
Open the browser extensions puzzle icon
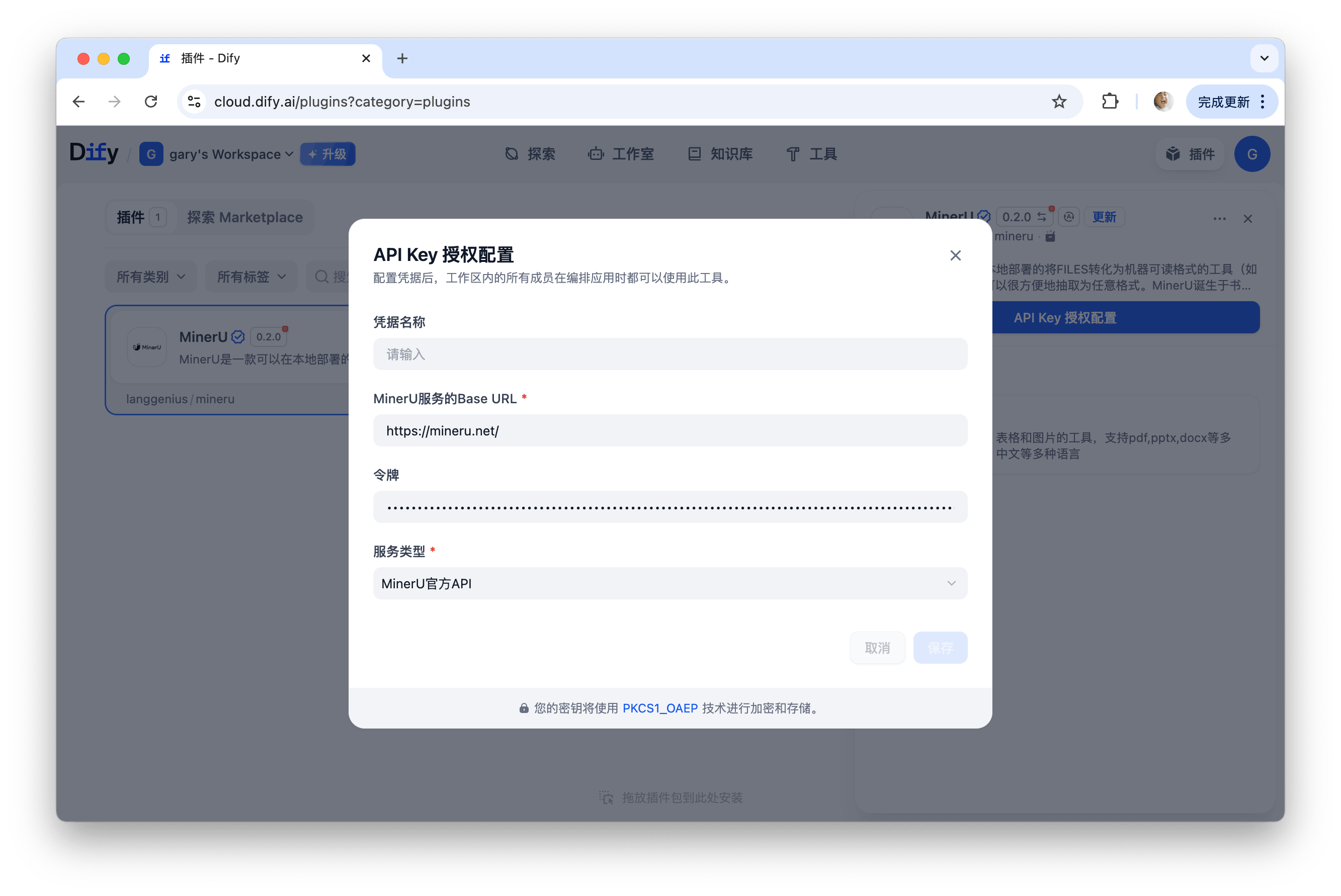(x=1110, y=102)
